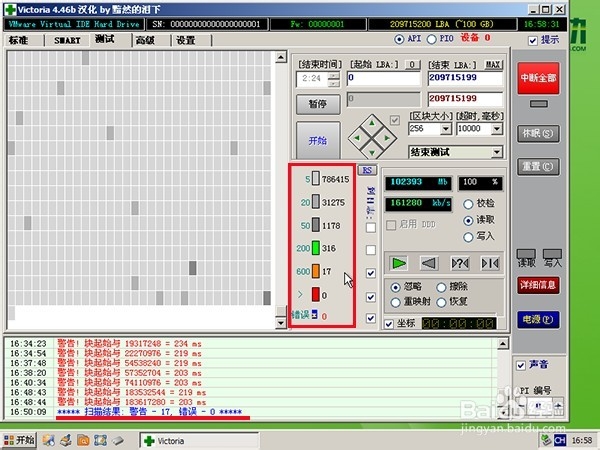Viewport: 600px width, 450px height.
Task: Click the up arrow on the navigation diamond
Action: [372, 124]
